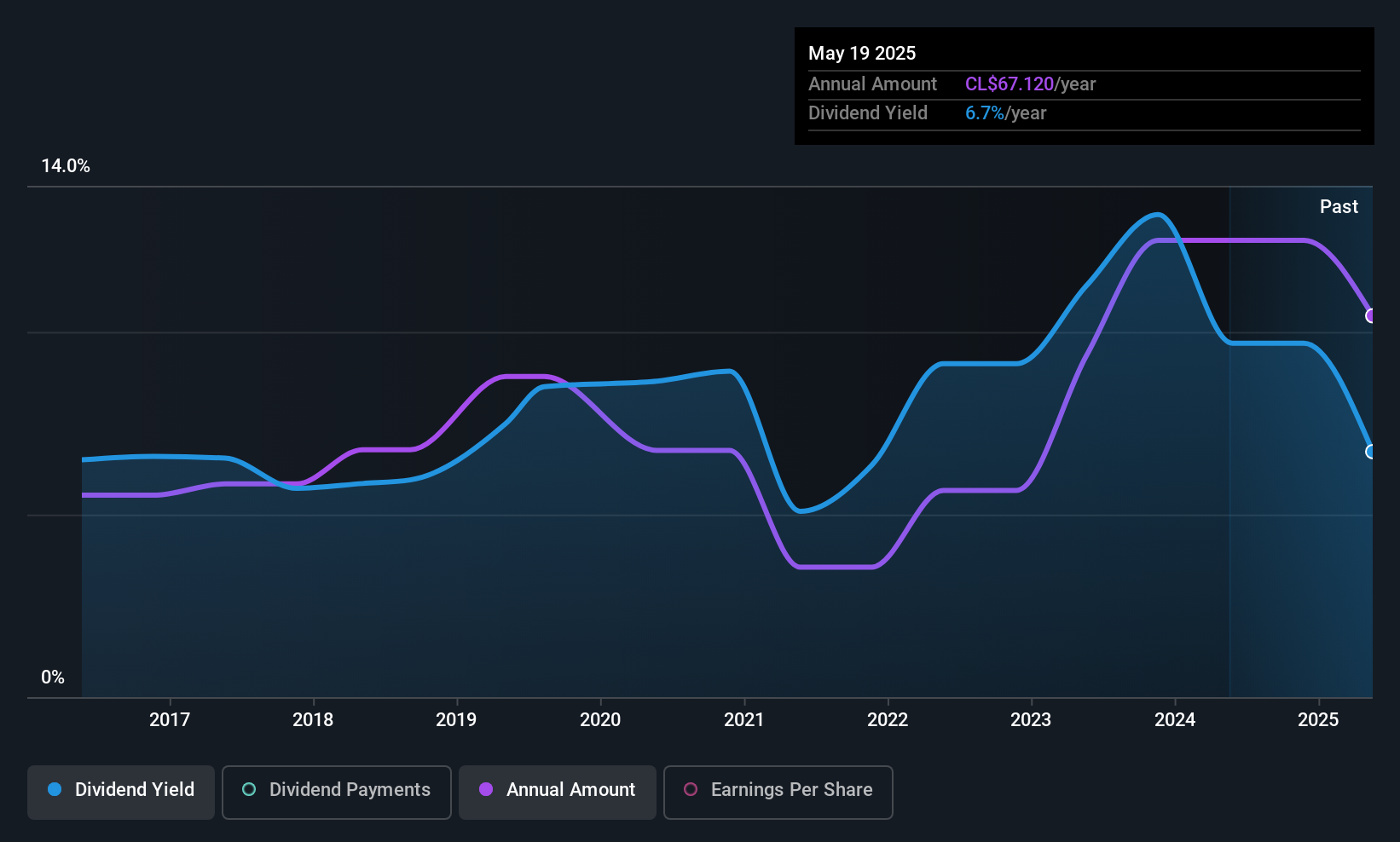Select the 2018 x-axis label
Screen dimensions: 1400x842
click(x=313, y=720)
